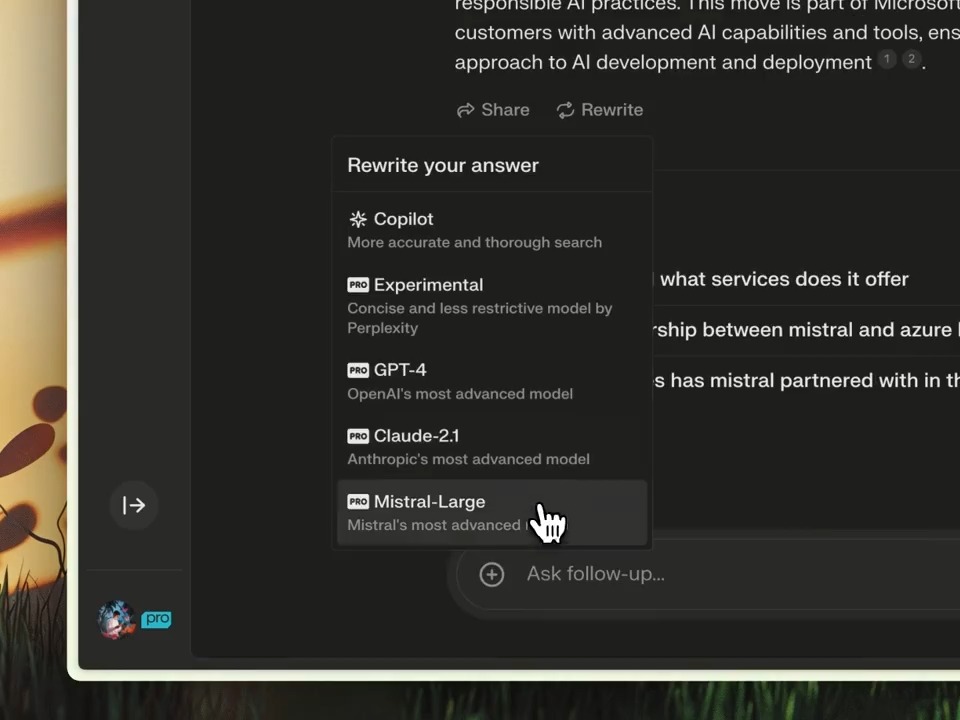Screen dimensions: 960x720
Task: Open the user profile avatar
Action: (x=116, y=619)
